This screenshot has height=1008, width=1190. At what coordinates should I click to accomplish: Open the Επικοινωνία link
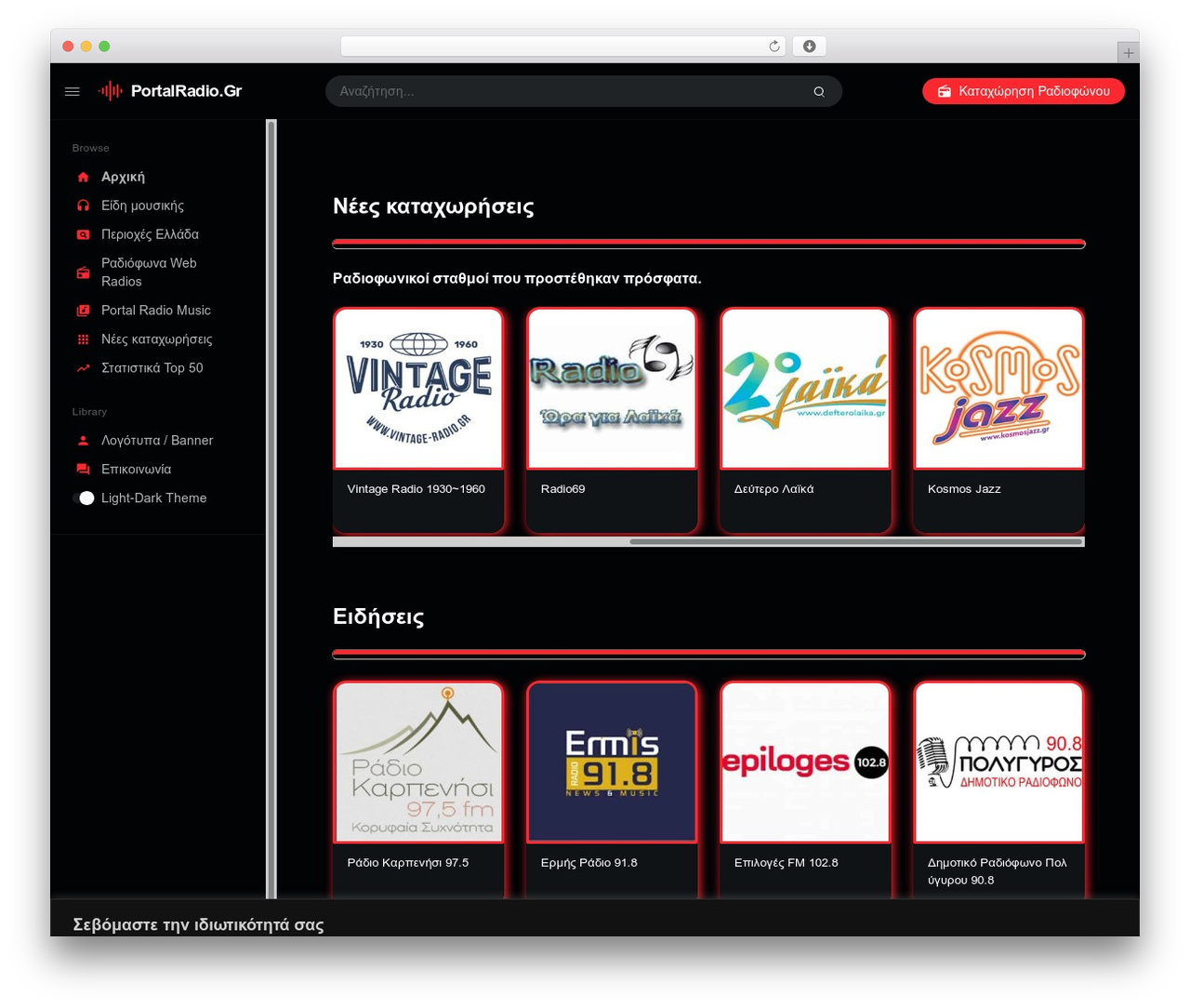pos(136,470)
